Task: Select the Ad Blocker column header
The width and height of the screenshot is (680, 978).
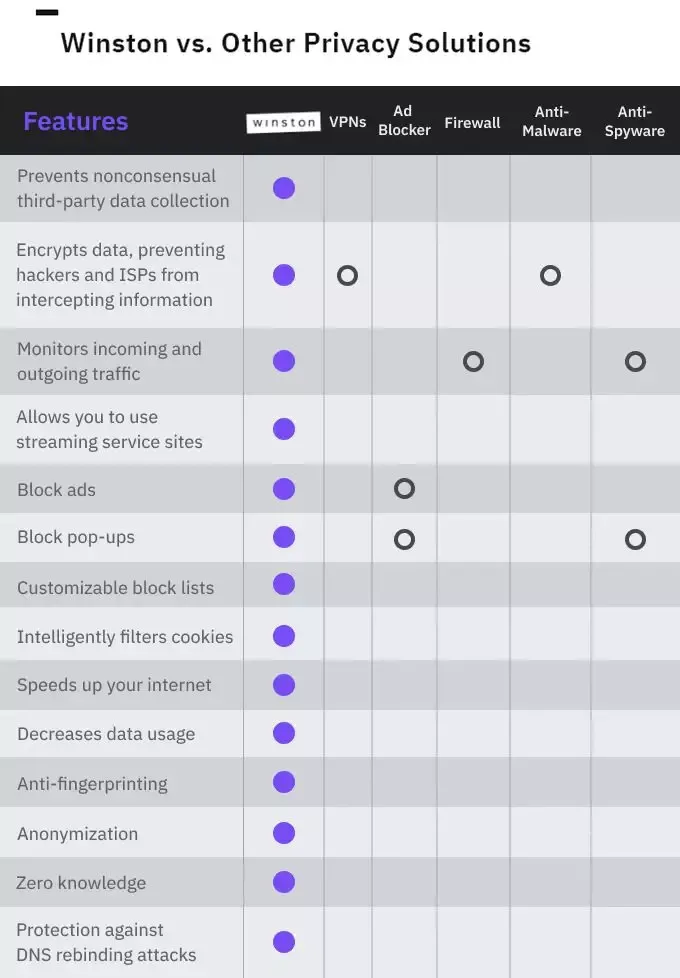Action: coord(404,120)
